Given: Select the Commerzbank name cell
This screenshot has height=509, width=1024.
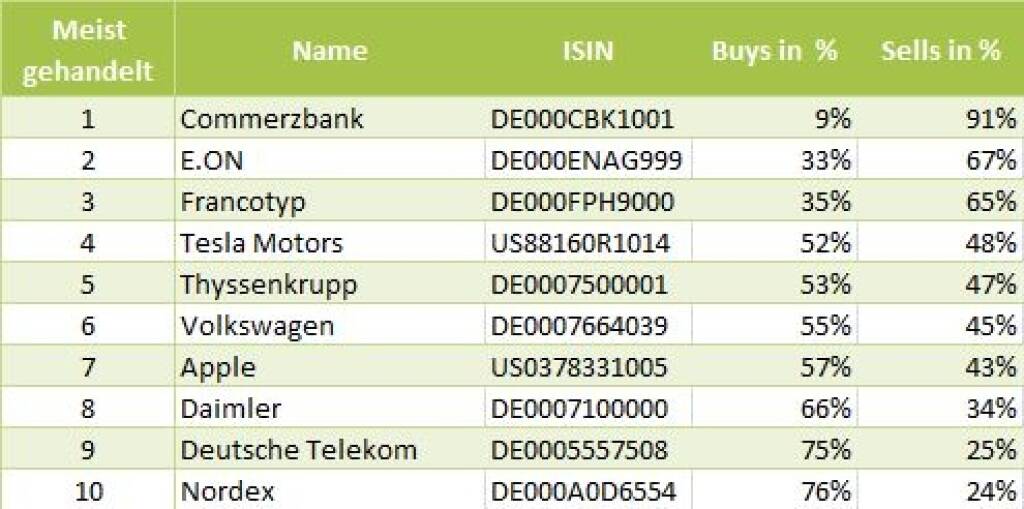Looking at the screenshot, I should [272, 119].
